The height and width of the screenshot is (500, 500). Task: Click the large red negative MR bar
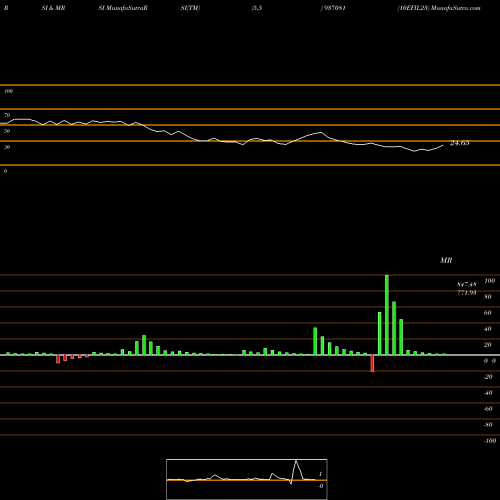[x=372, y=363]
